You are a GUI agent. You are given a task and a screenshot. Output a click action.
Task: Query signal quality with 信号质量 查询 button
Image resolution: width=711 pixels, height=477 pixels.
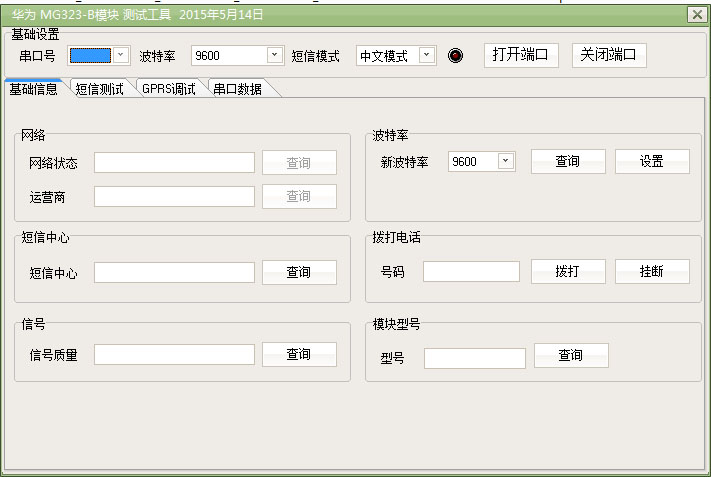point(299,354)
